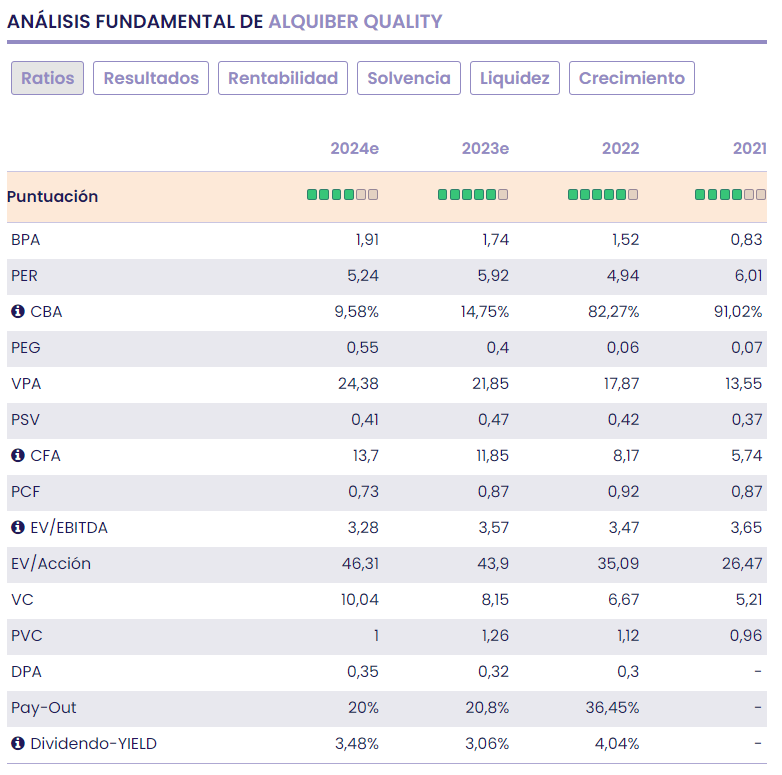Click the 2023e score rating squares
This screenshot has width=782, height=775.
coord(472,195)
